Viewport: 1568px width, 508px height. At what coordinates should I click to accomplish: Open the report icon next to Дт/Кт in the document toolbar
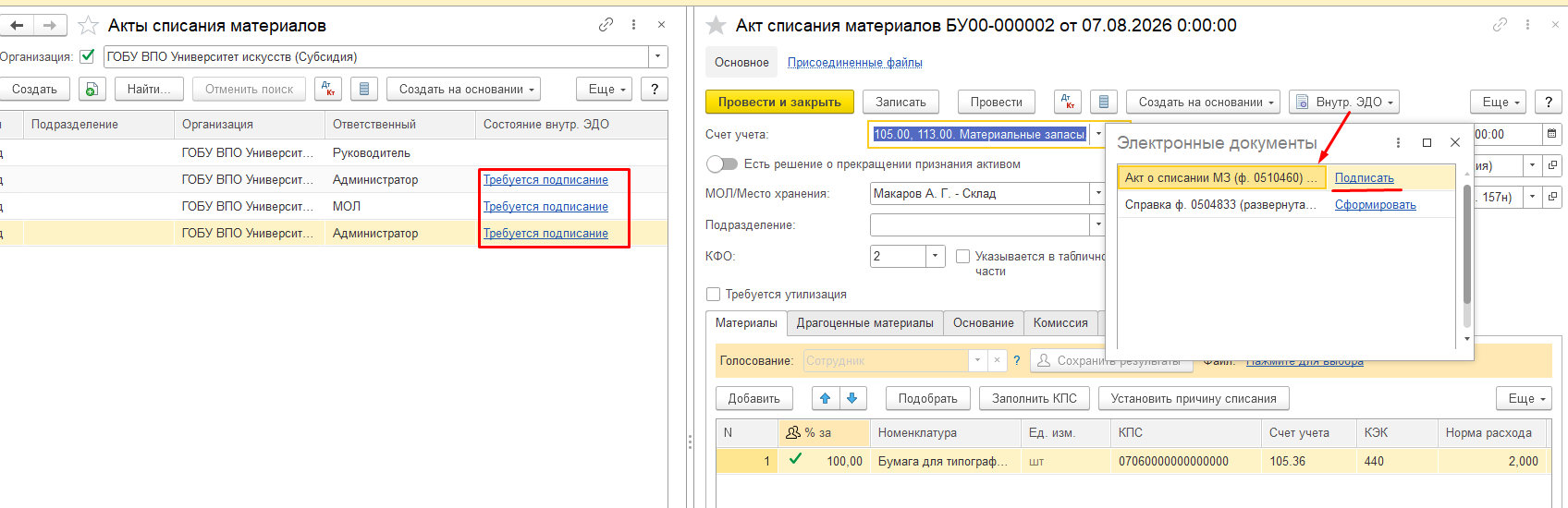1104,102
